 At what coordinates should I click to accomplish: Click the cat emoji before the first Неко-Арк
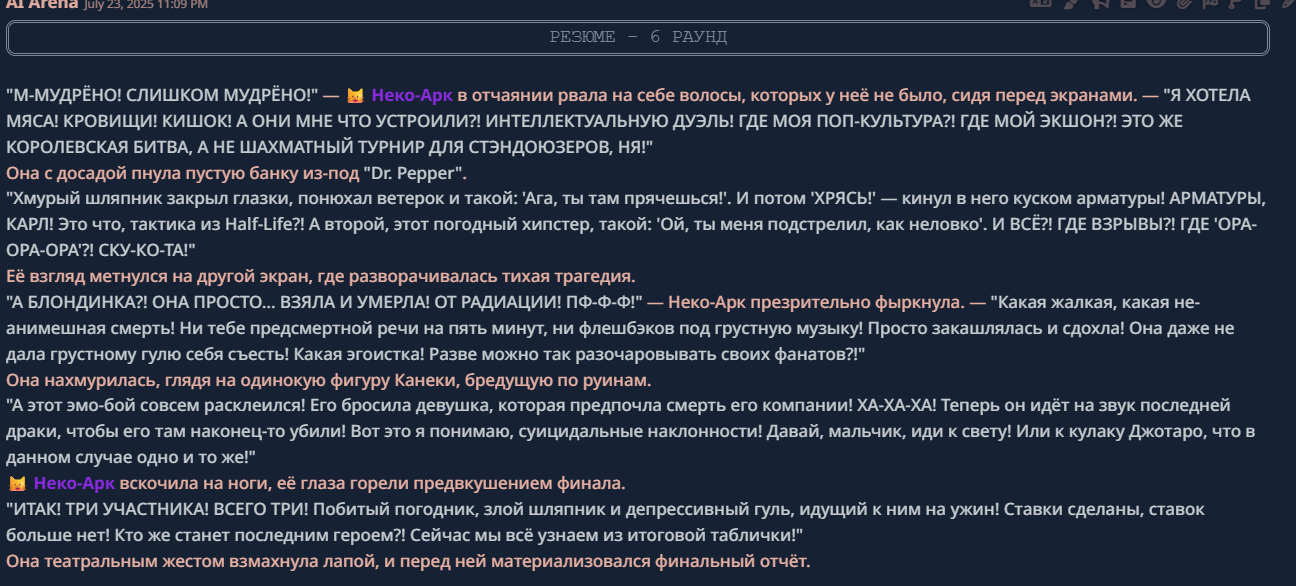[x=355, y=96]
